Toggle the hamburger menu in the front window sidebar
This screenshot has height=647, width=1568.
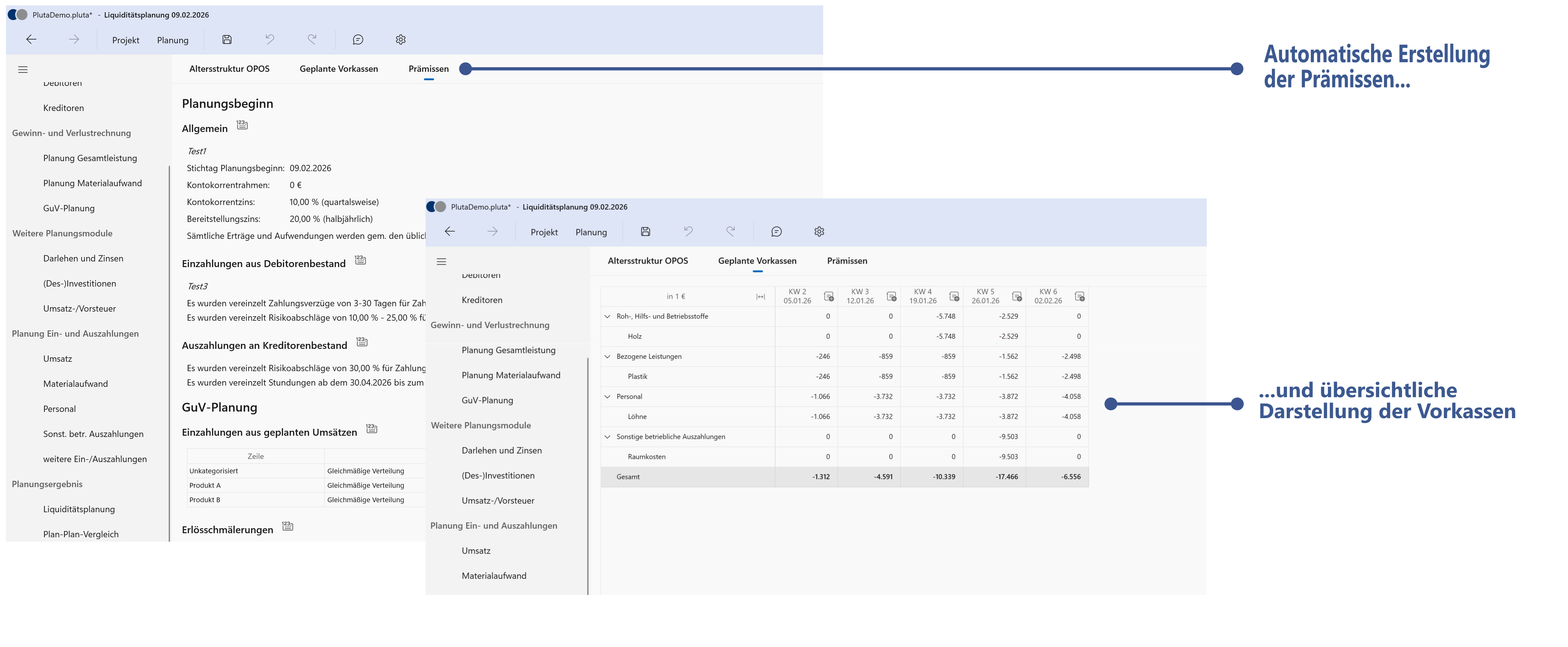click(441, 262)
